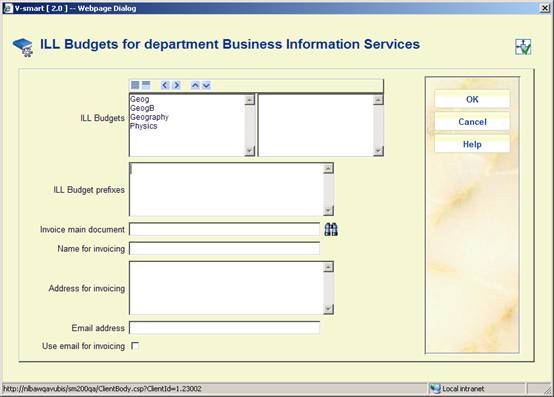Select Geography in the ILL Budgets list
Screen dimensions: 554x397
pyautogui.click(x=149, y=117)
